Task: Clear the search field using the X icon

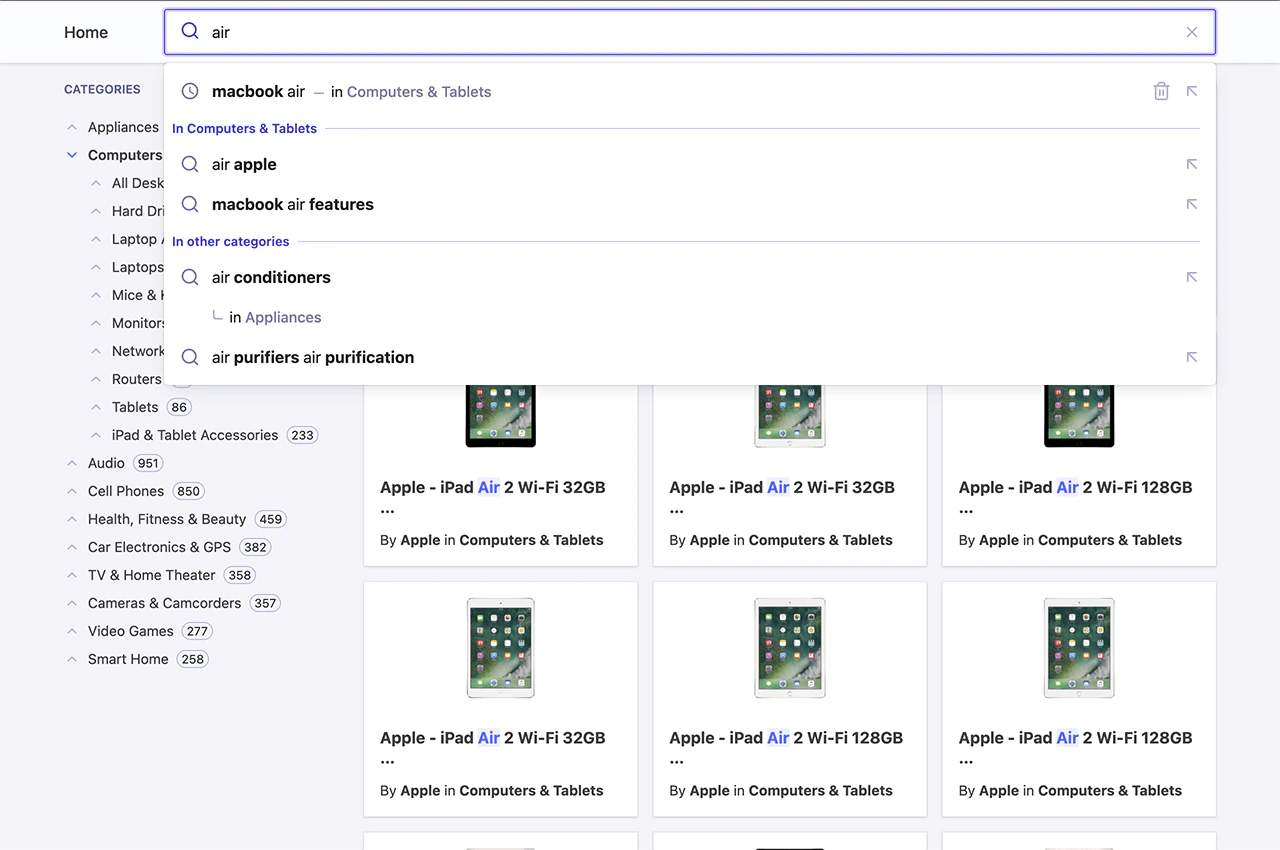Action: click(1192, 31)
